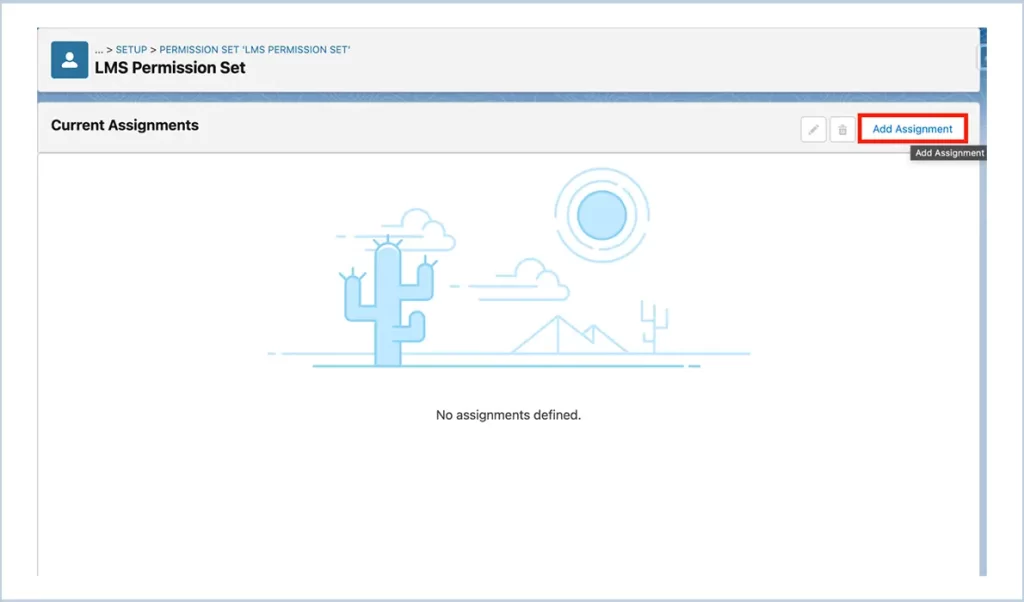1024x602 pixels.
Task: Click the ellipsis at the breadcrumb start
Action: coord(99,50)
